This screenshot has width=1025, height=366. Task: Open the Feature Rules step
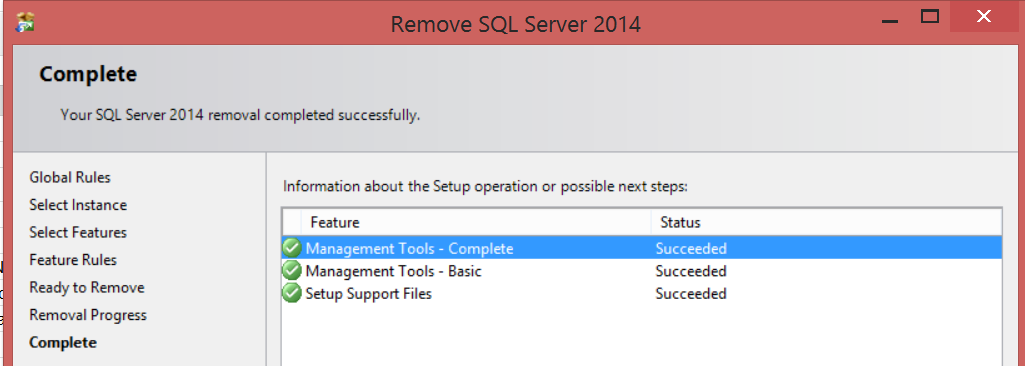(x=73, y=259)
